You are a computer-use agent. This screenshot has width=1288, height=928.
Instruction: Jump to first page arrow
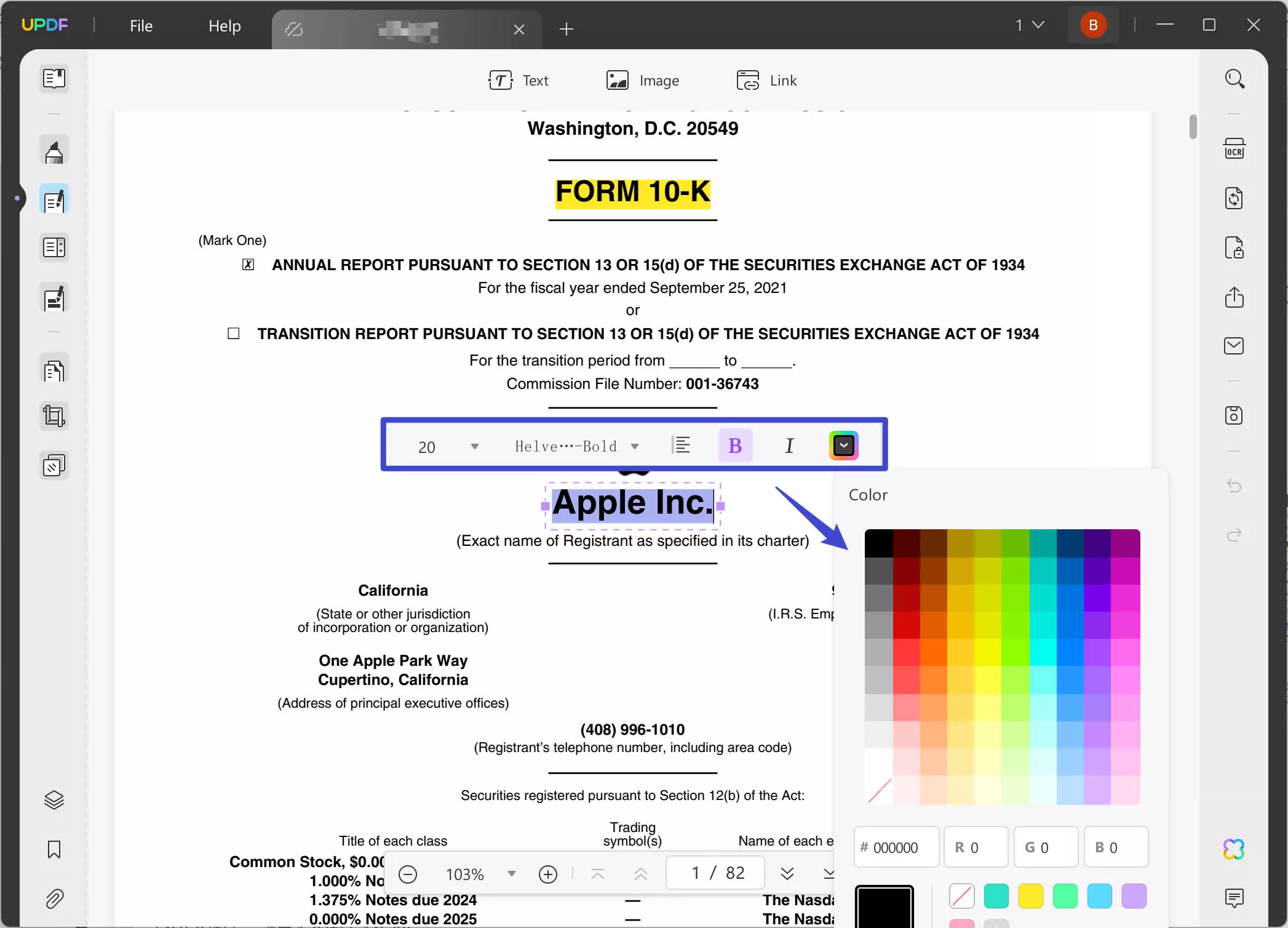598,874
